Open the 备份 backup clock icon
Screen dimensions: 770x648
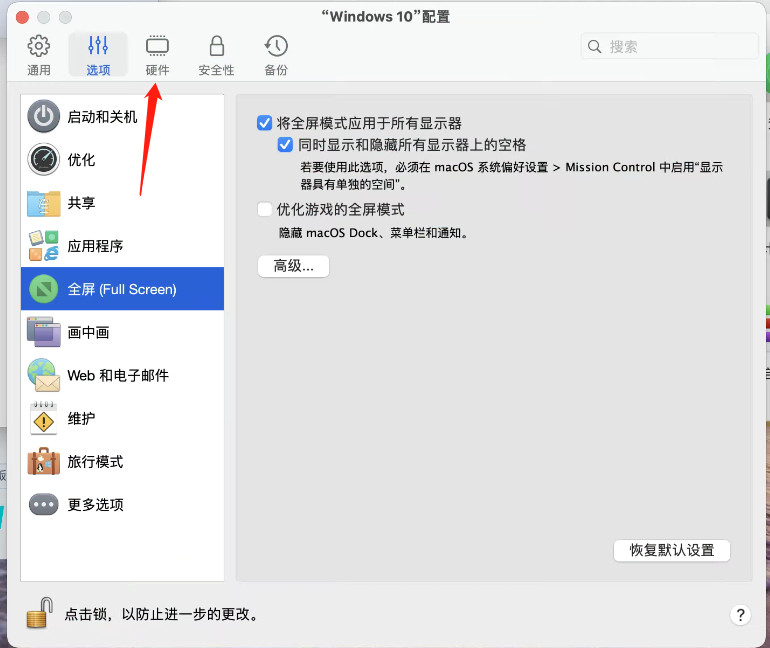click(x=276, y=46)
